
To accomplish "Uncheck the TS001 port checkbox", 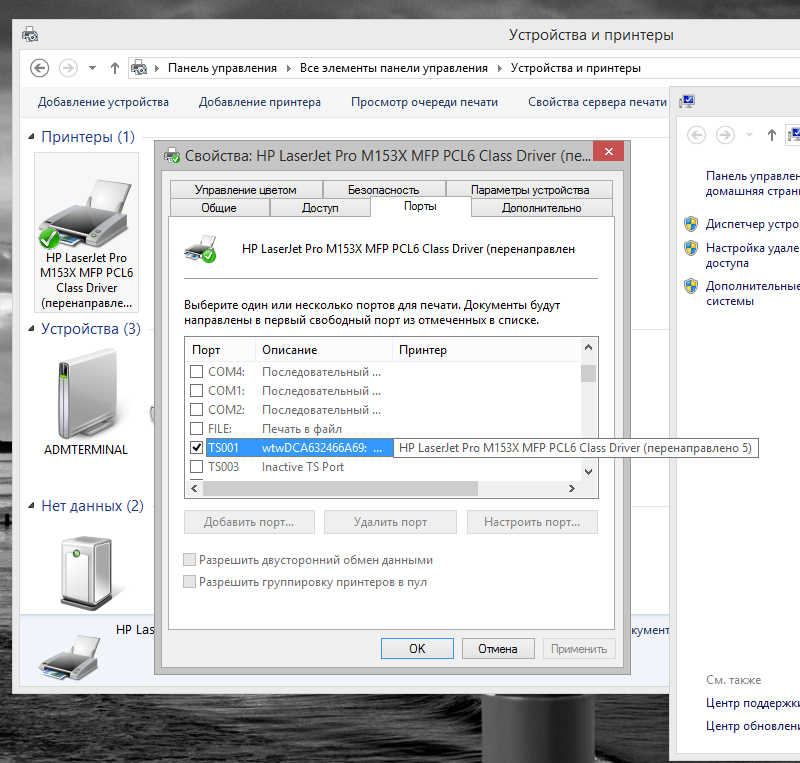I will point(196,448).
